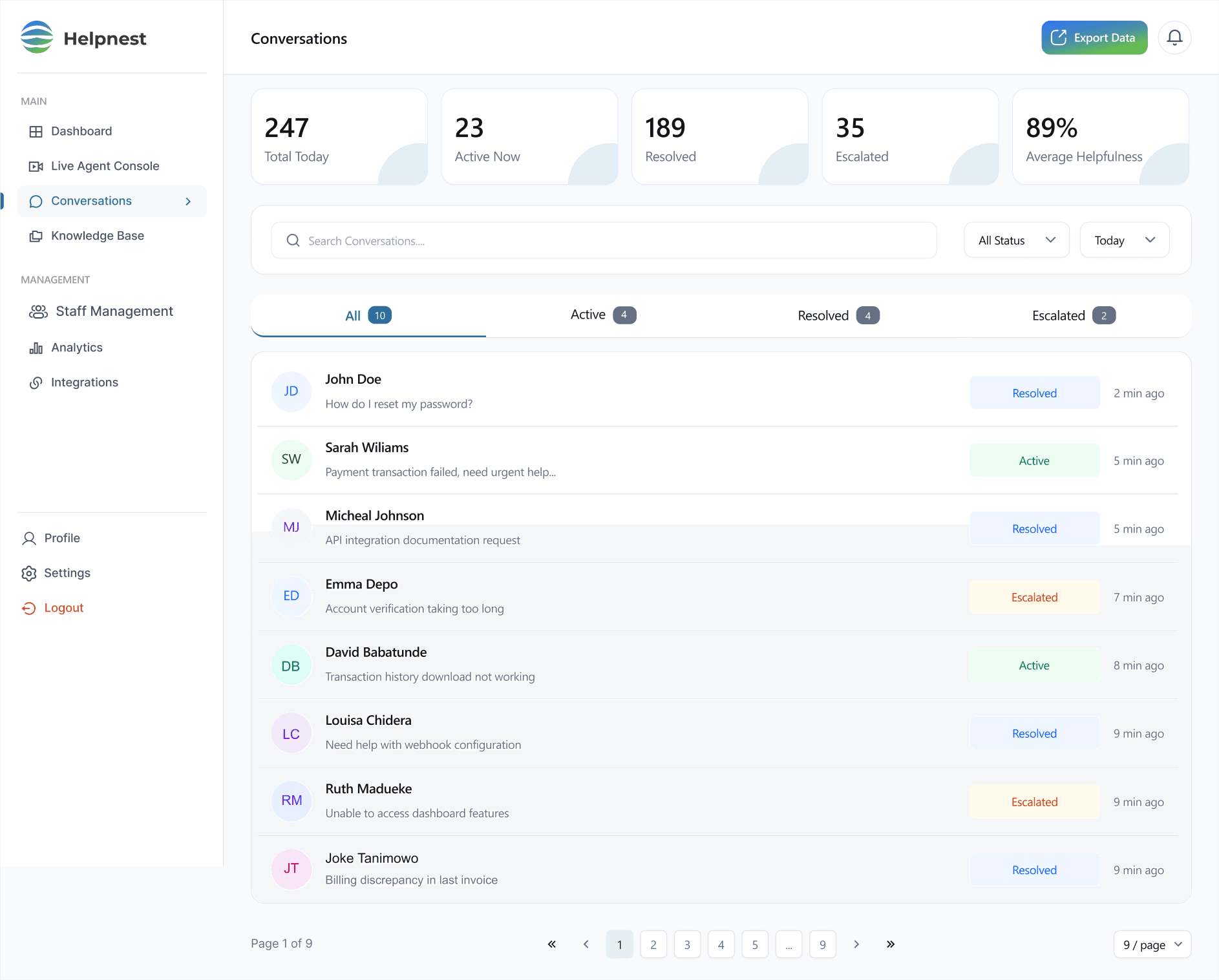Open the All Status dropdown
1219x980 pixels.
tap(1017, 240)
